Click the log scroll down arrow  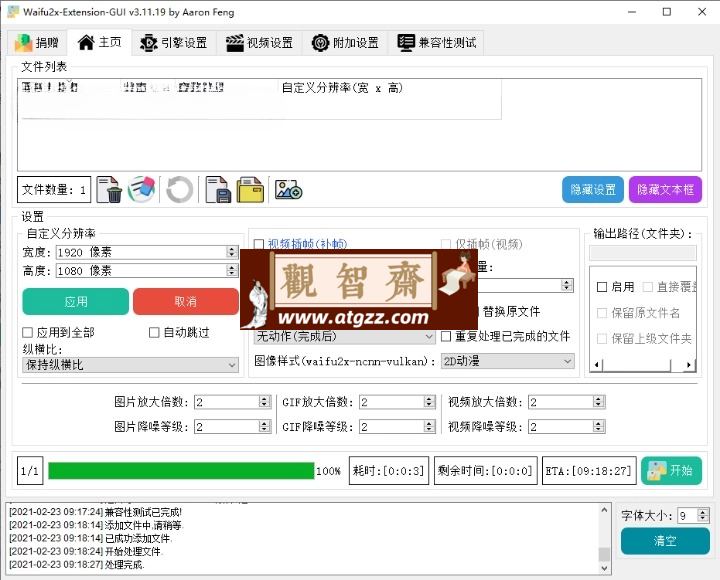click(x=604, y=569)
